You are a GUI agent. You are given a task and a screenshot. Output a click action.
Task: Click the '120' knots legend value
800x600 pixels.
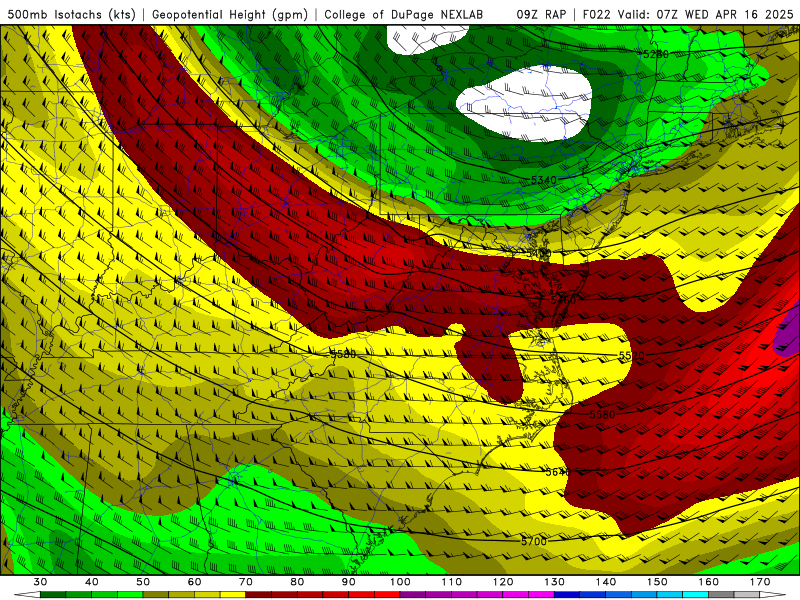503,582
